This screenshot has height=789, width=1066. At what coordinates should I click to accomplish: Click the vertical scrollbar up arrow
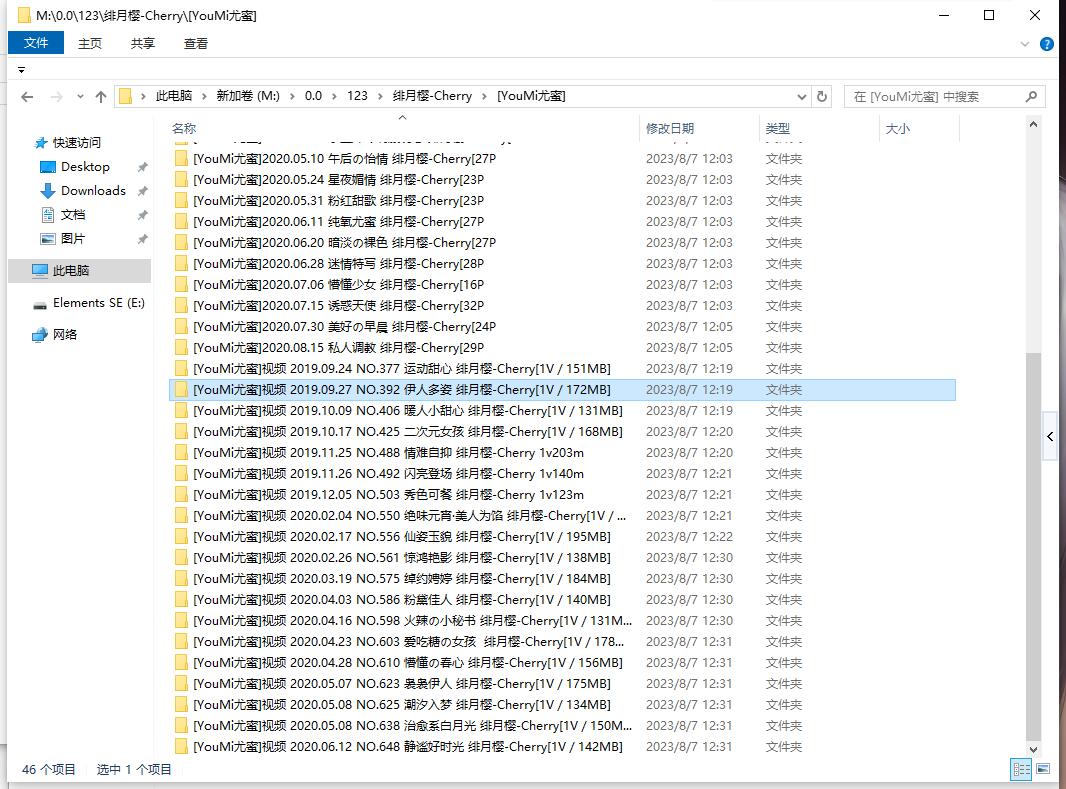click(x=1033, y=124)
